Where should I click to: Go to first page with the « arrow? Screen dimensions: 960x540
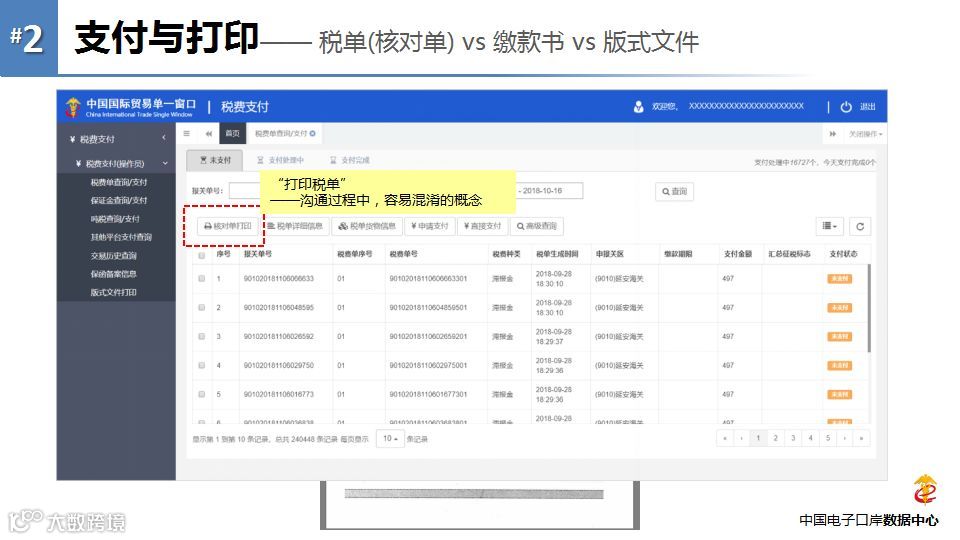(x=725, y=438)
